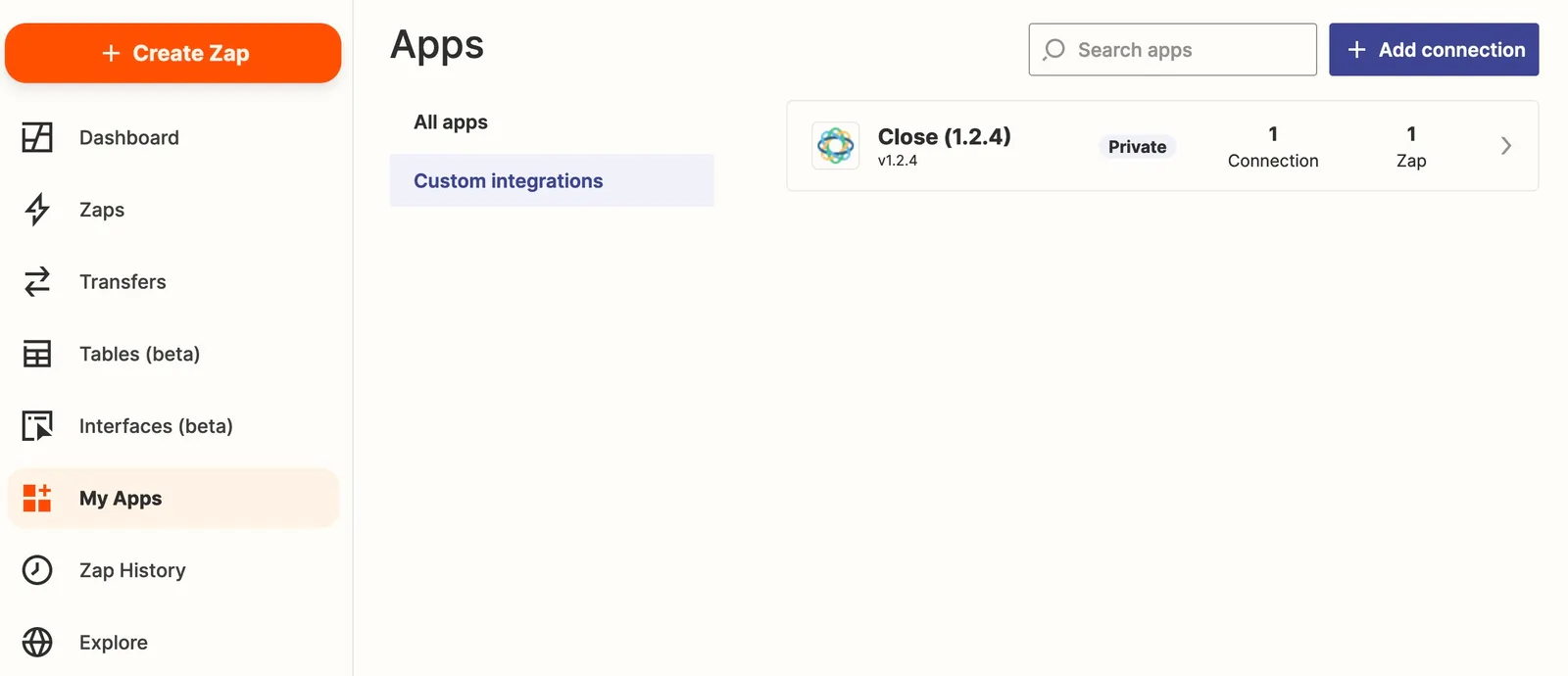Focus the Search apps input field
The width and height of the screenshot is (1568, 676).
pyautogui.click(x=1172, y=50)
